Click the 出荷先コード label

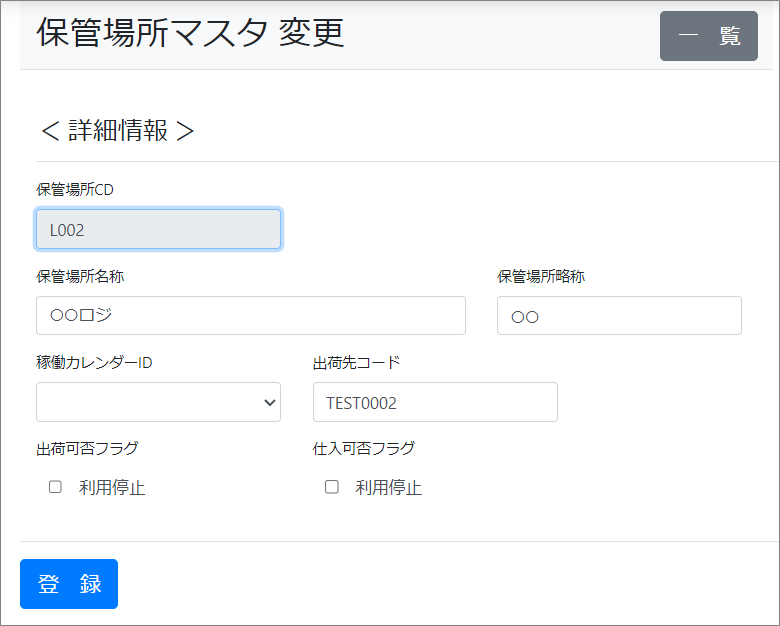356,362
